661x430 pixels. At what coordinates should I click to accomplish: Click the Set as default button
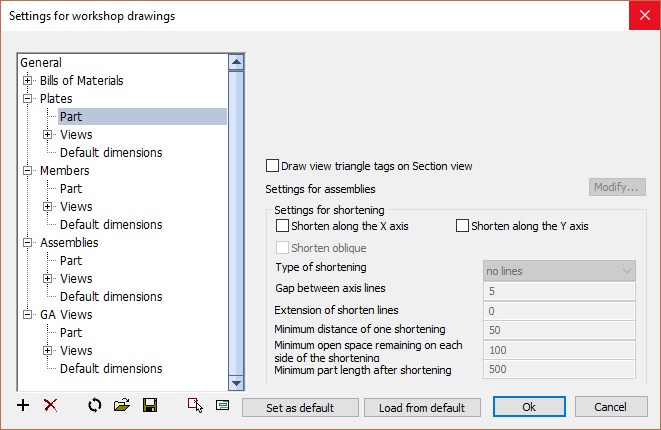pos(300,408)
